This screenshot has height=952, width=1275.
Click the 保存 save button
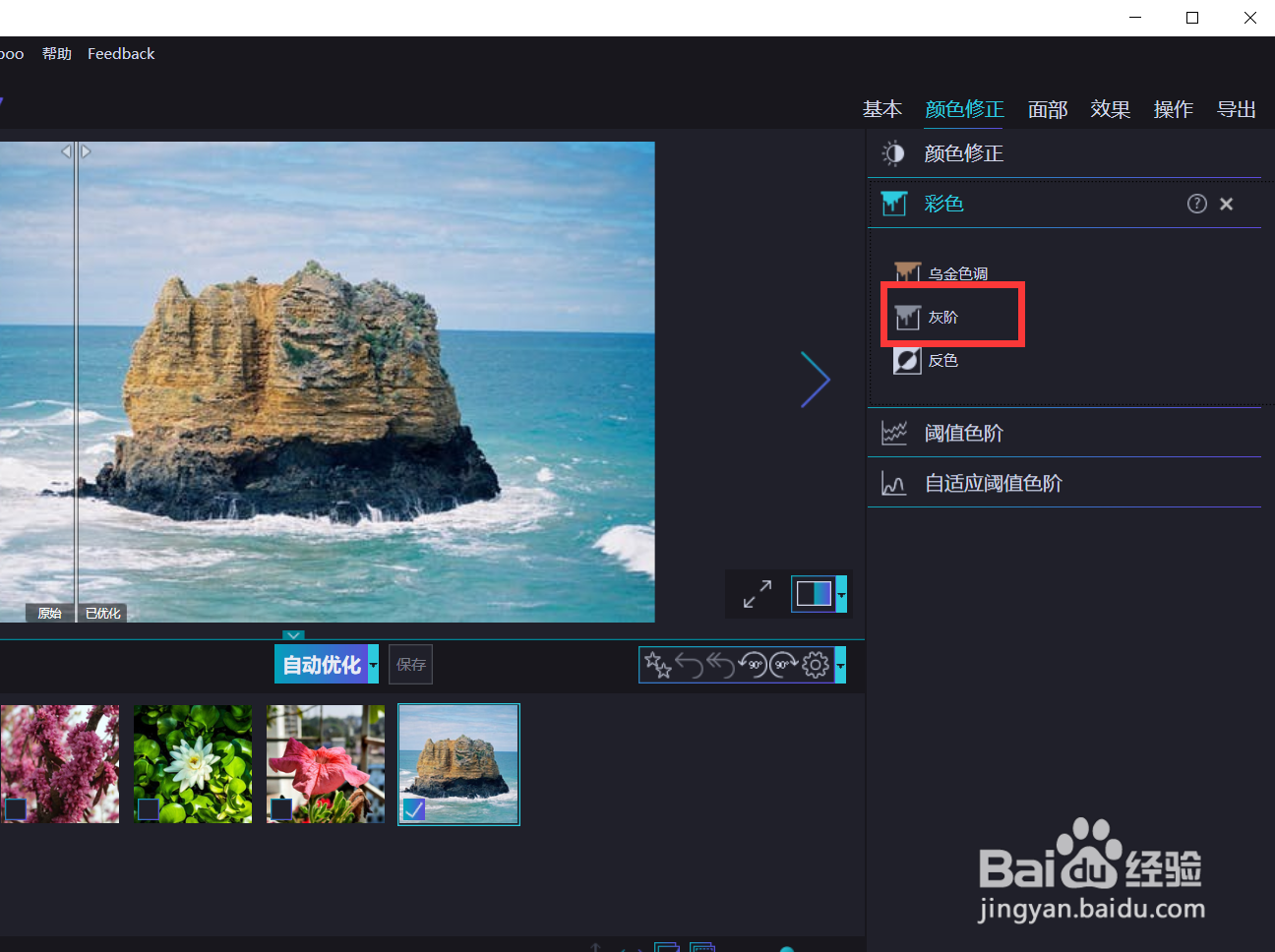(410, 664)
